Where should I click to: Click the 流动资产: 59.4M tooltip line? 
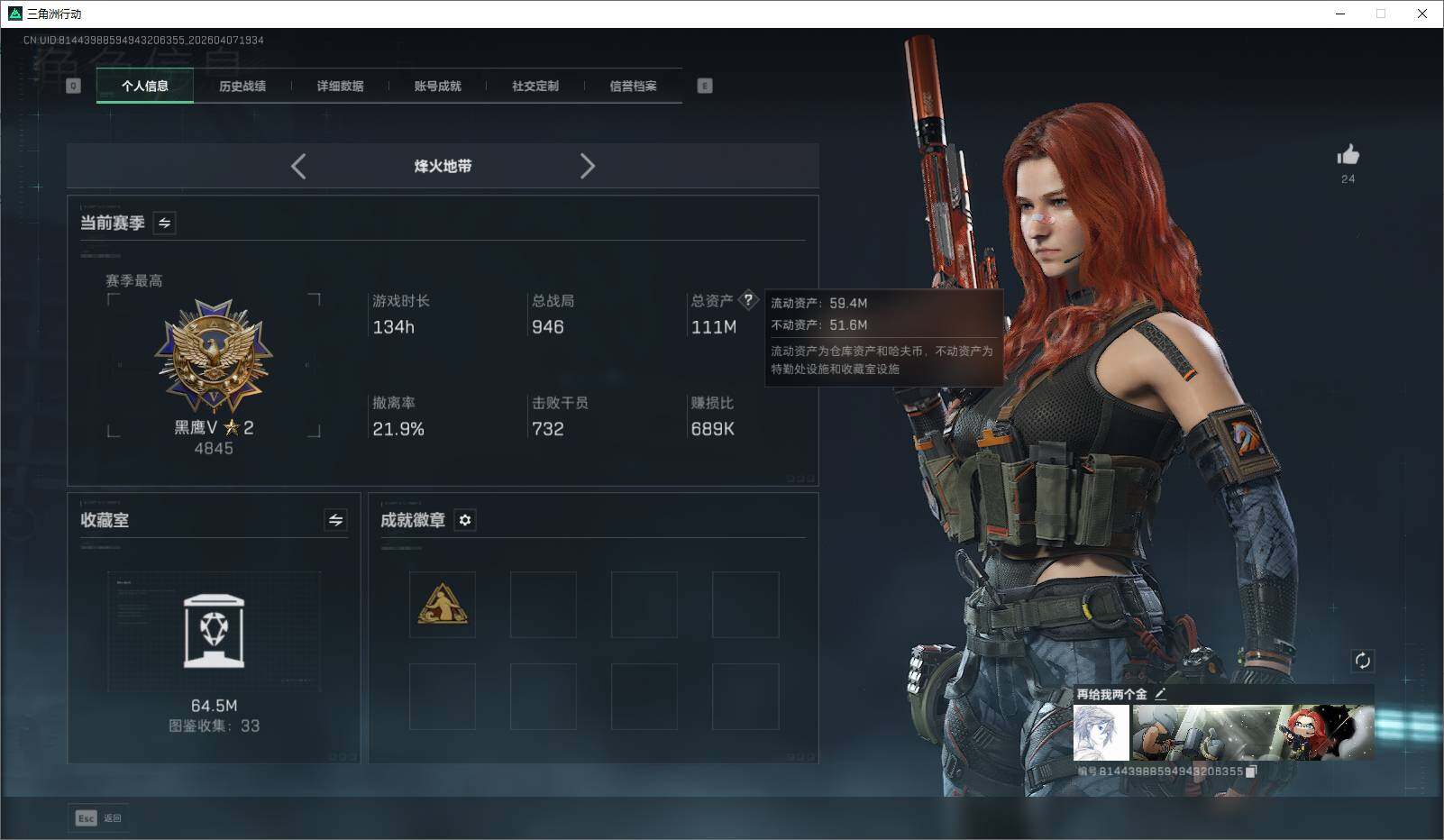click(819, 303)
